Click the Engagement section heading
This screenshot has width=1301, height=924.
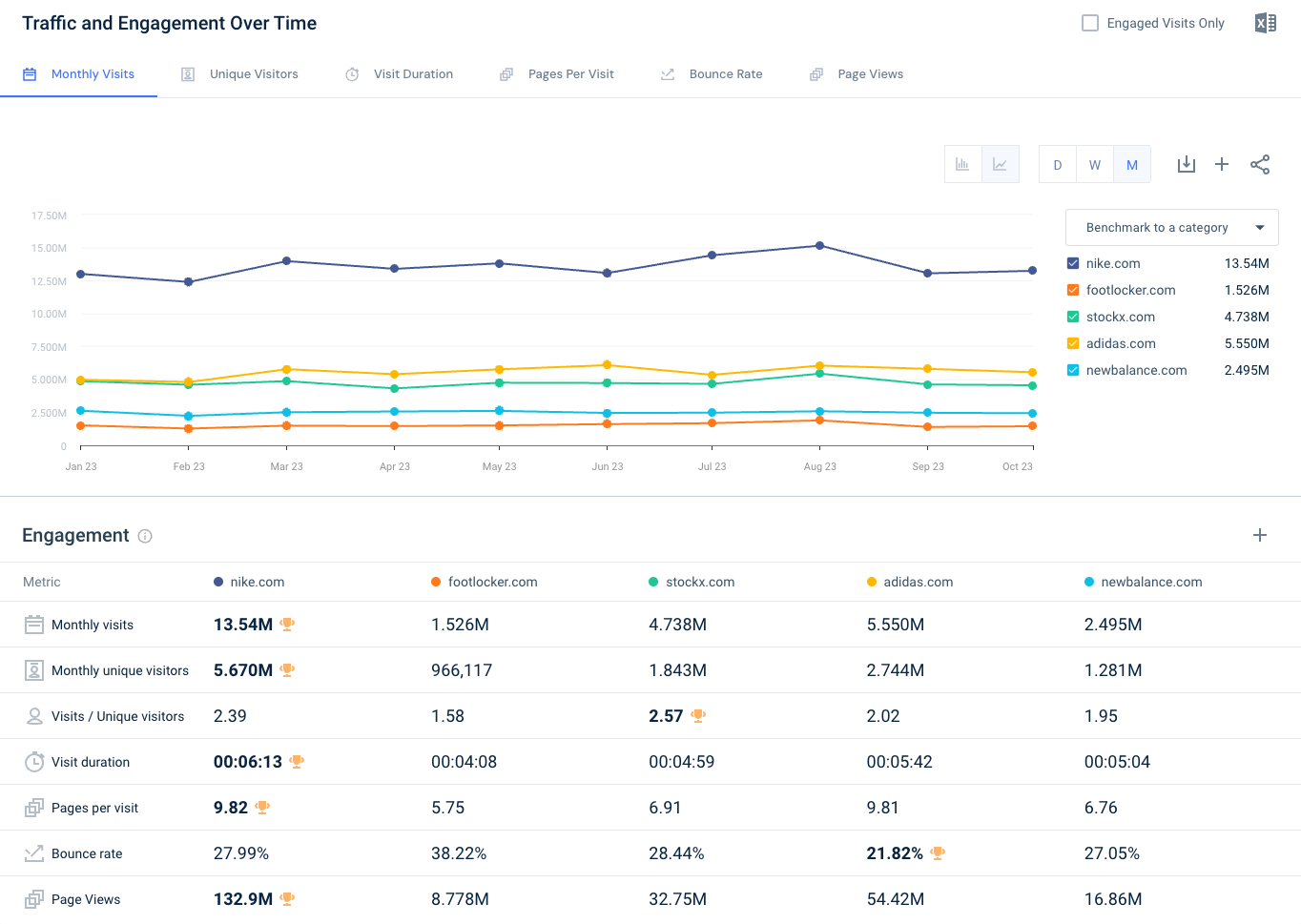pyautogui.click(x=75, y=535)
